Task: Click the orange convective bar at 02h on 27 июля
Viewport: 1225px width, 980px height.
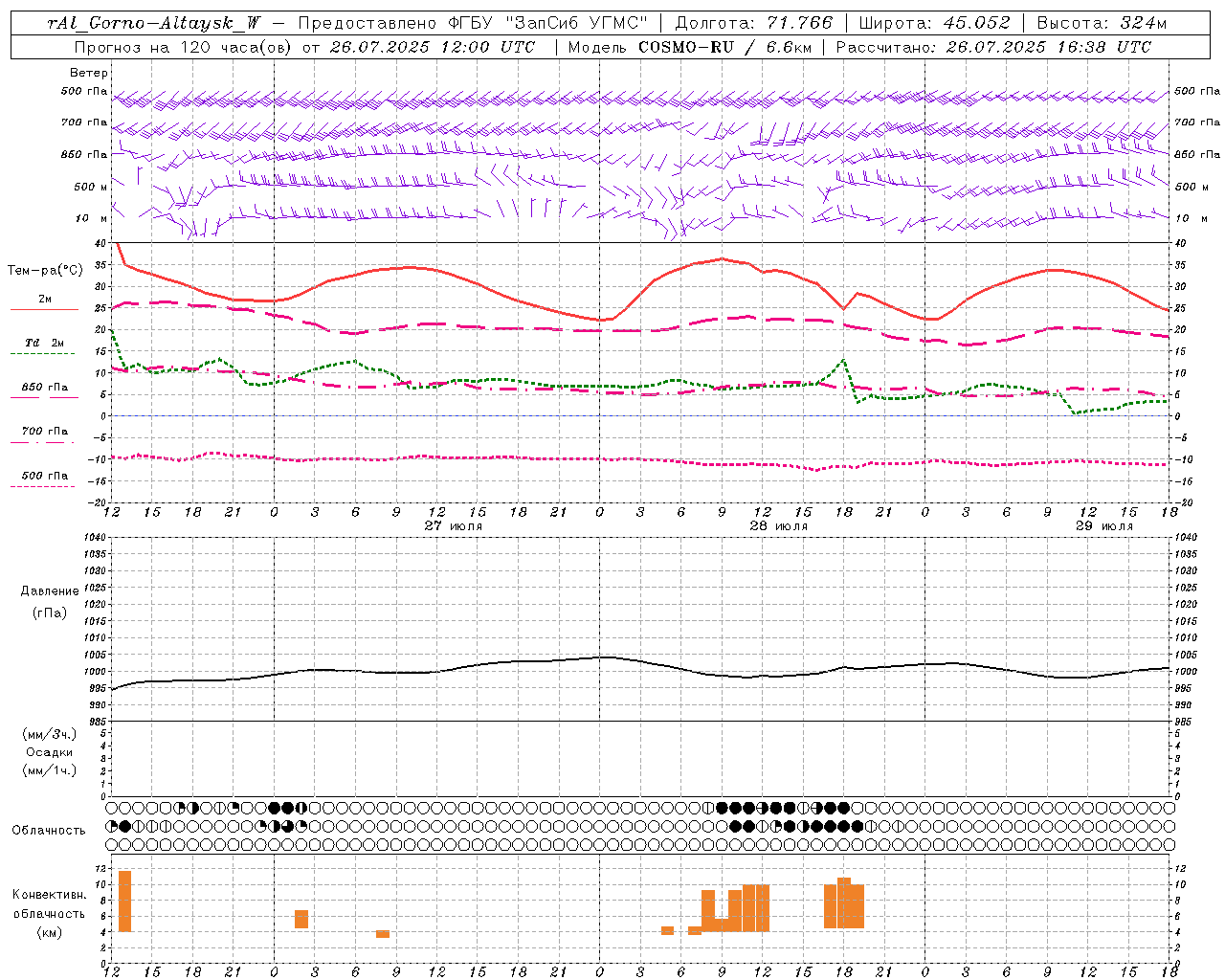Action: (x=301, y=919)
